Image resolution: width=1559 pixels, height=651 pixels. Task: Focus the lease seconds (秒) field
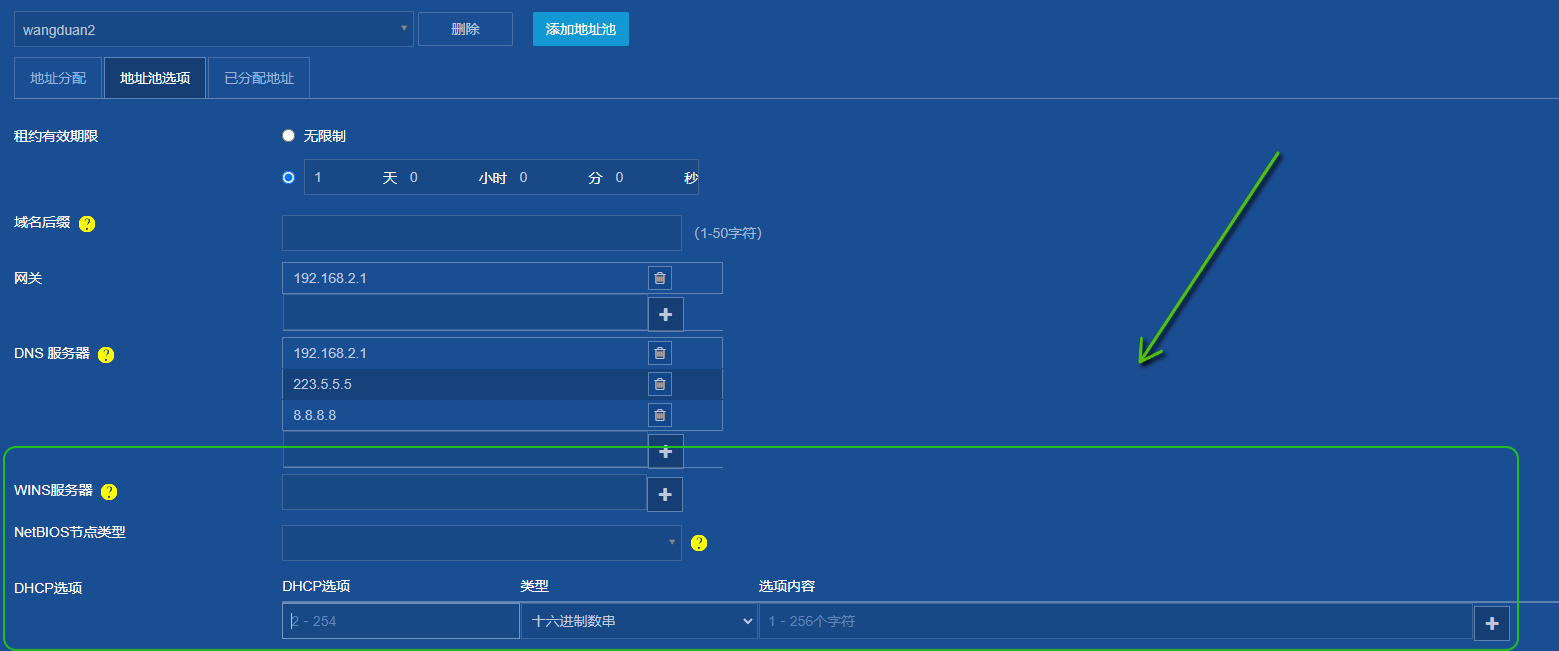tap(646, 177)
